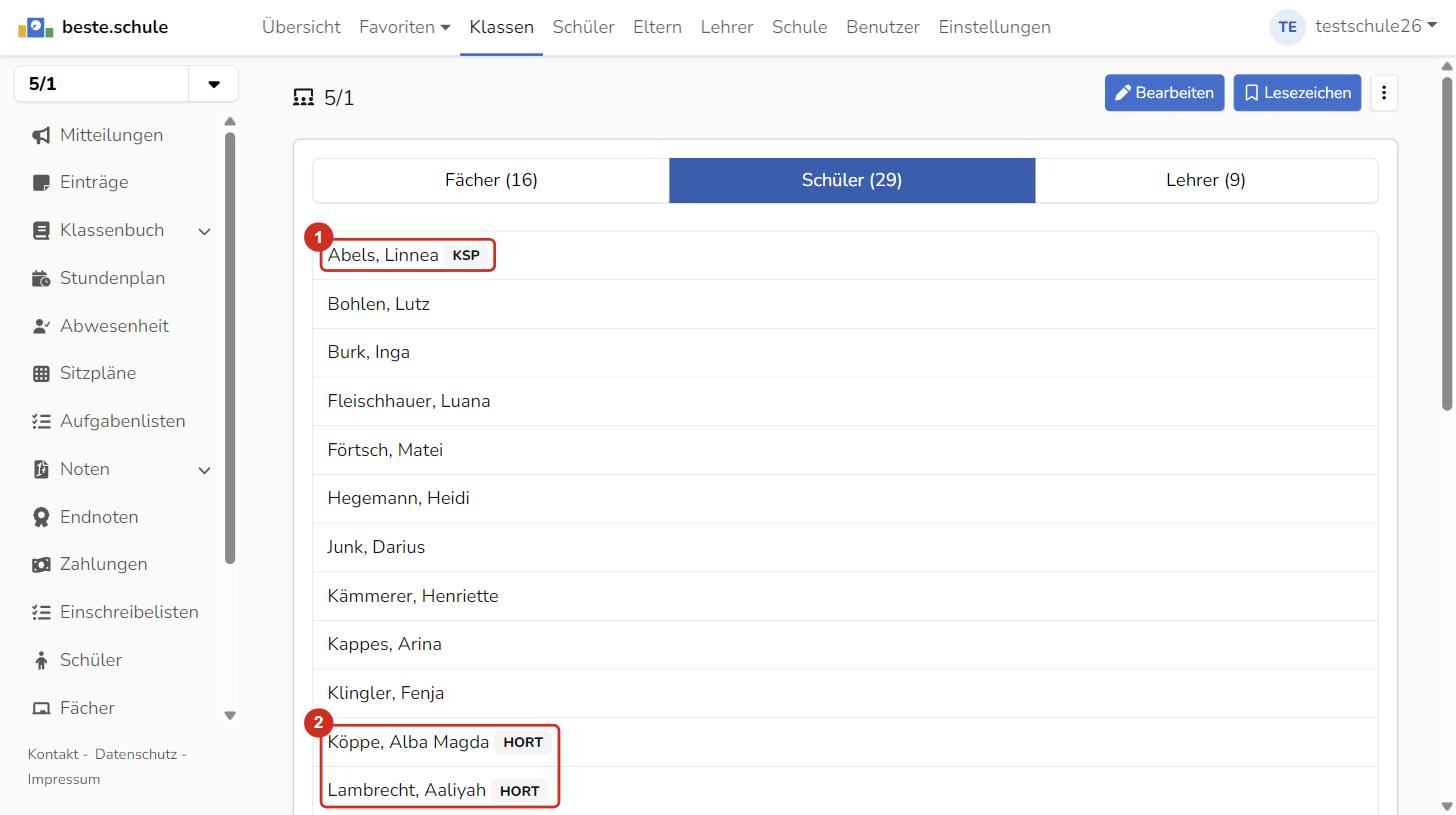Open the Kontakt footer link
Screen dimensions: 1456x815
[x=53, y=754]
